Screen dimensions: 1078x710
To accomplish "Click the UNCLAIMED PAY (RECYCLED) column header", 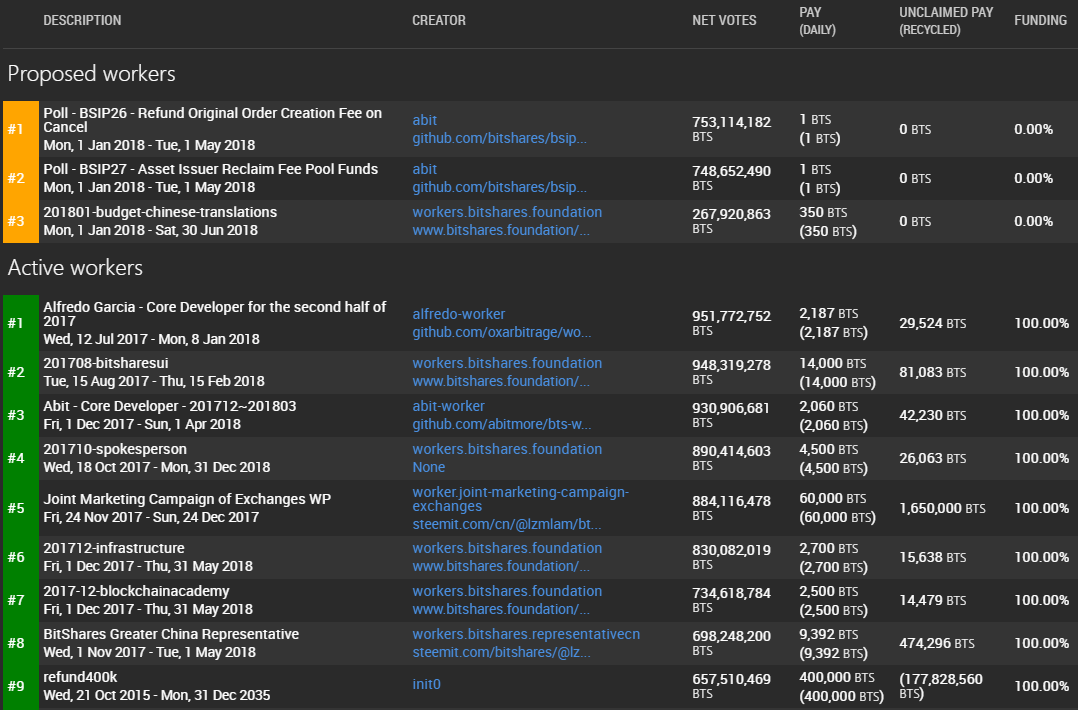I will click(946, 21).
